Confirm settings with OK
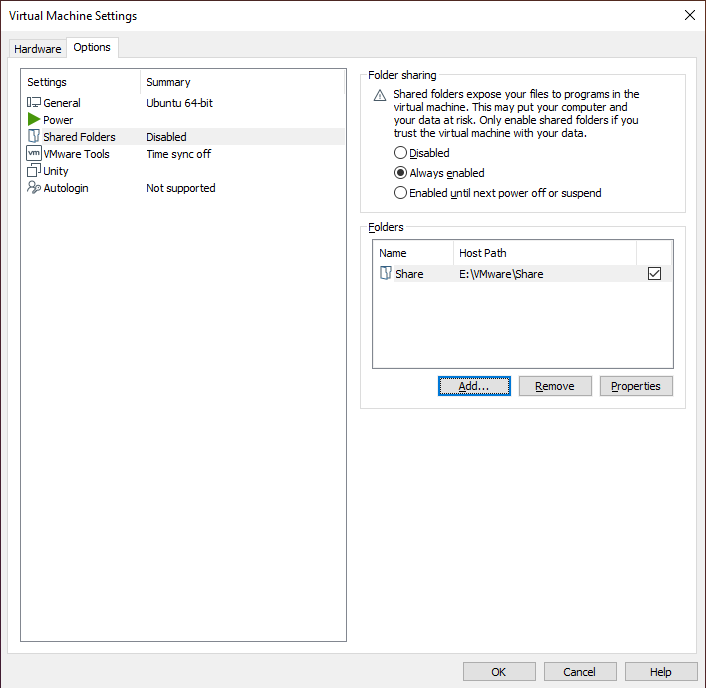The width and height of the screenshot is (706, 688). (499, 672)
